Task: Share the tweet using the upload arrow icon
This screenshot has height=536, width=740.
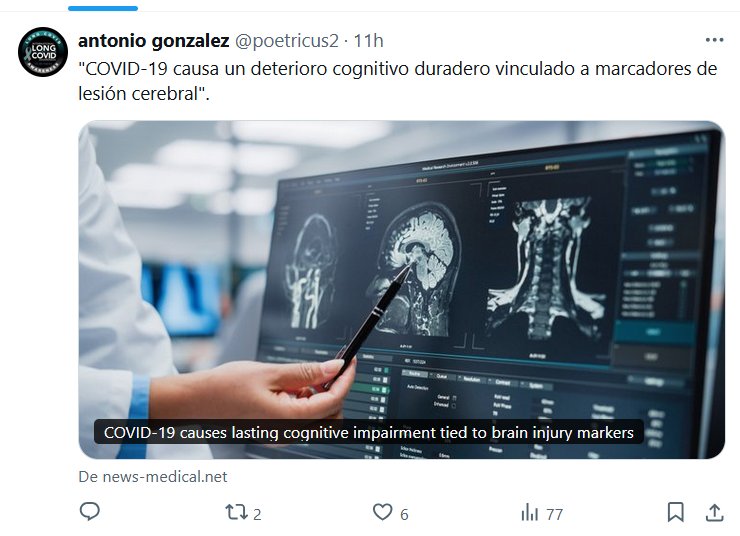Action: pyautogui.click(x=715, y=512)
